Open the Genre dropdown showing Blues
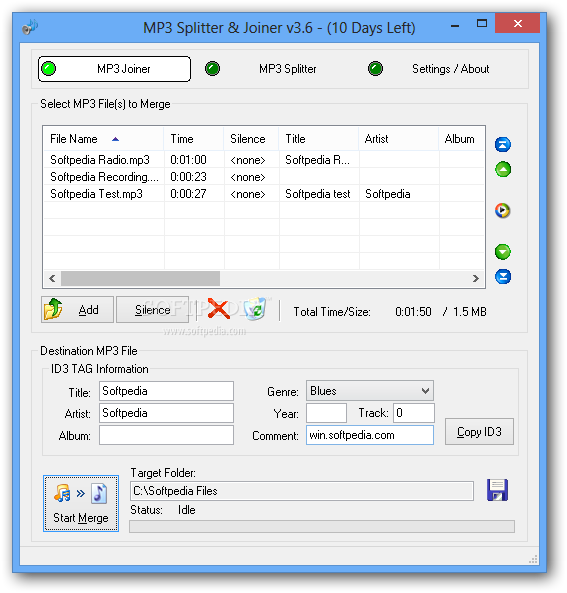567x593 pixels. tap(370, 391)
